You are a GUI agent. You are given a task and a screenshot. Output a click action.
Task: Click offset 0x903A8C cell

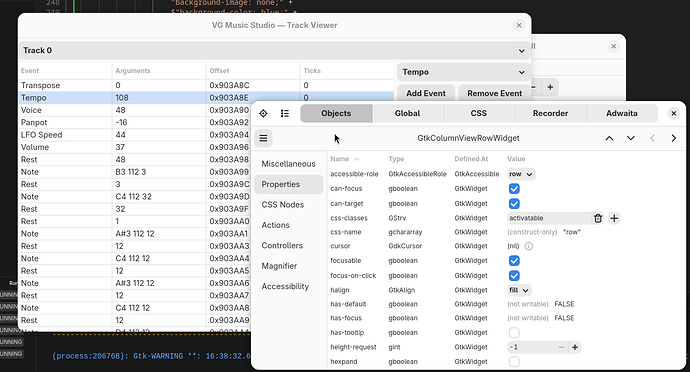pos(229,85)
